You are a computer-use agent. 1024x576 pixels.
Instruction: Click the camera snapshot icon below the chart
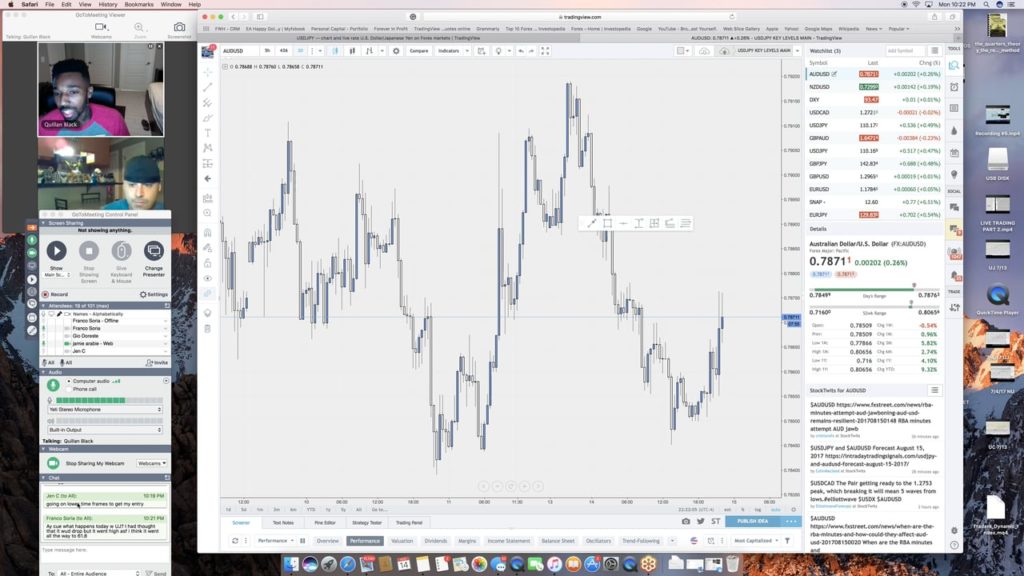click(686, 521)
